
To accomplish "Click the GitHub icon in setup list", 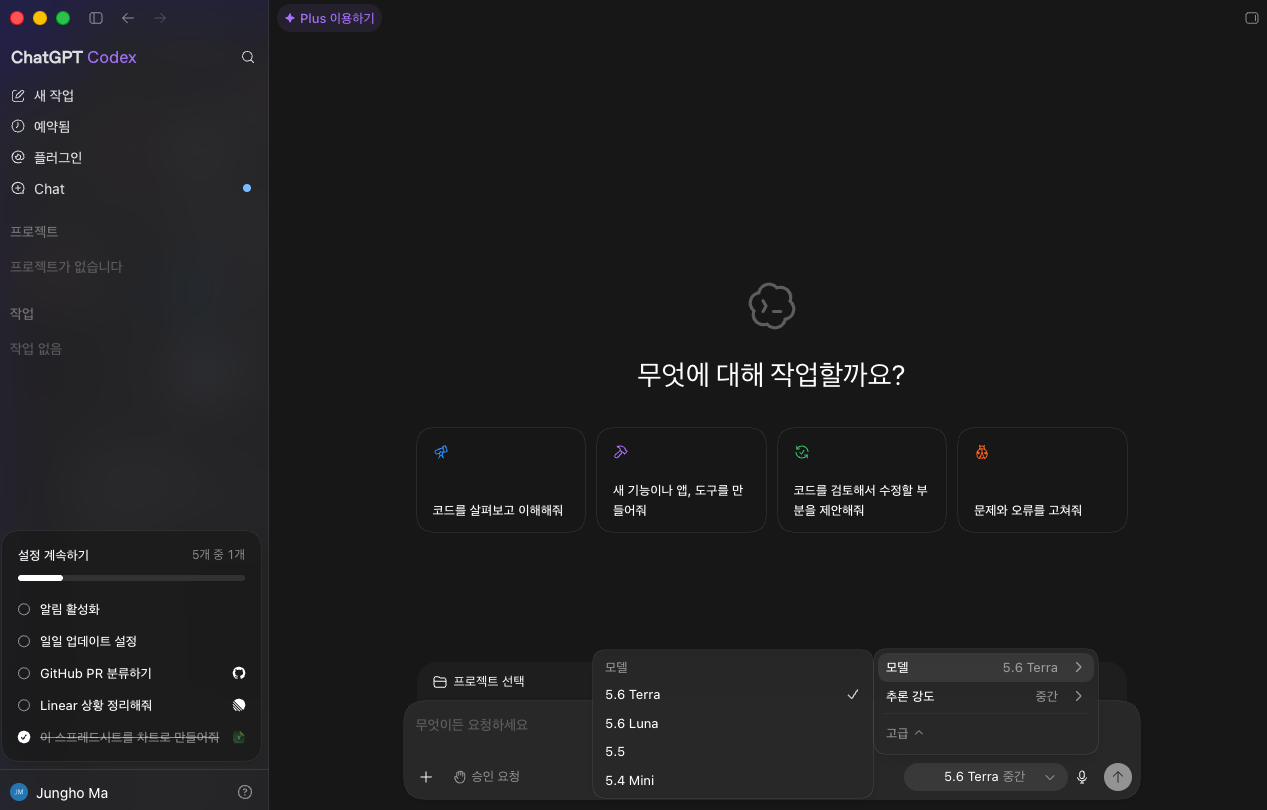I will pos(239,673).
